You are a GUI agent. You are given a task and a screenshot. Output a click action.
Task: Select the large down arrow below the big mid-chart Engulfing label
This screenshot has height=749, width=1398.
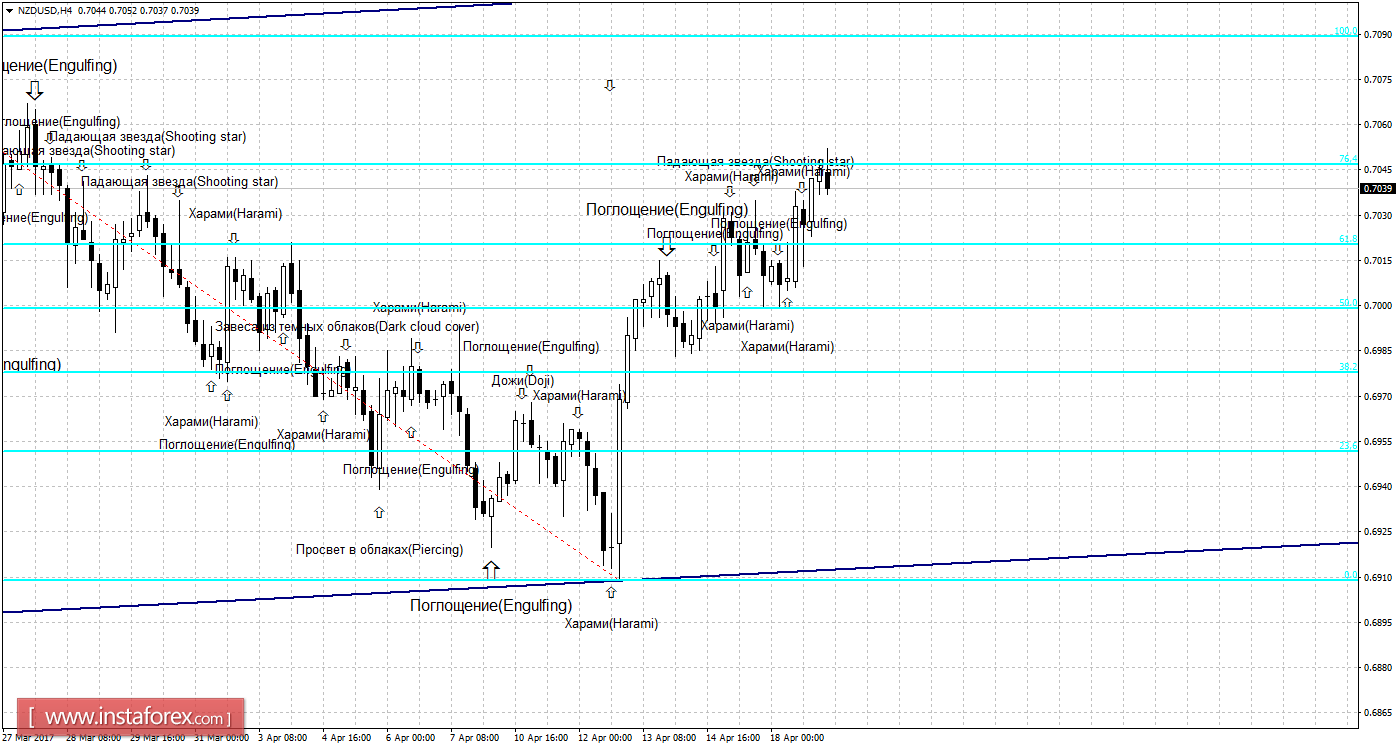click(667, 246)
